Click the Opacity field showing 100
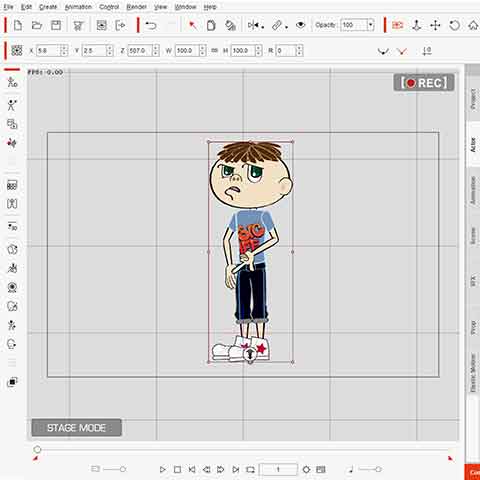 point(354,25)
